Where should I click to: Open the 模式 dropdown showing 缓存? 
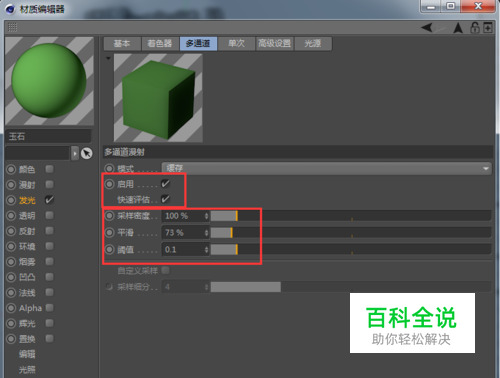pyautogui.click(x=327, y=168)
